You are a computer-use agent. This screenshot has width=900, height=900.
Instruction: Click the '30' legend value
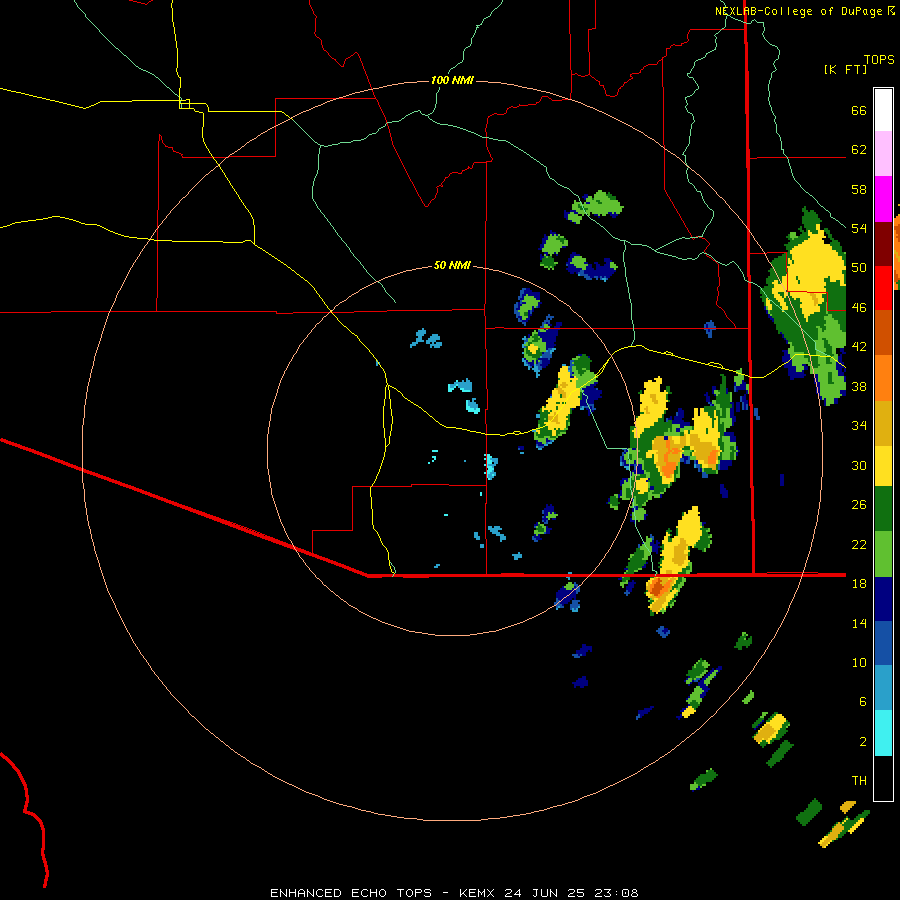point(859,465)
